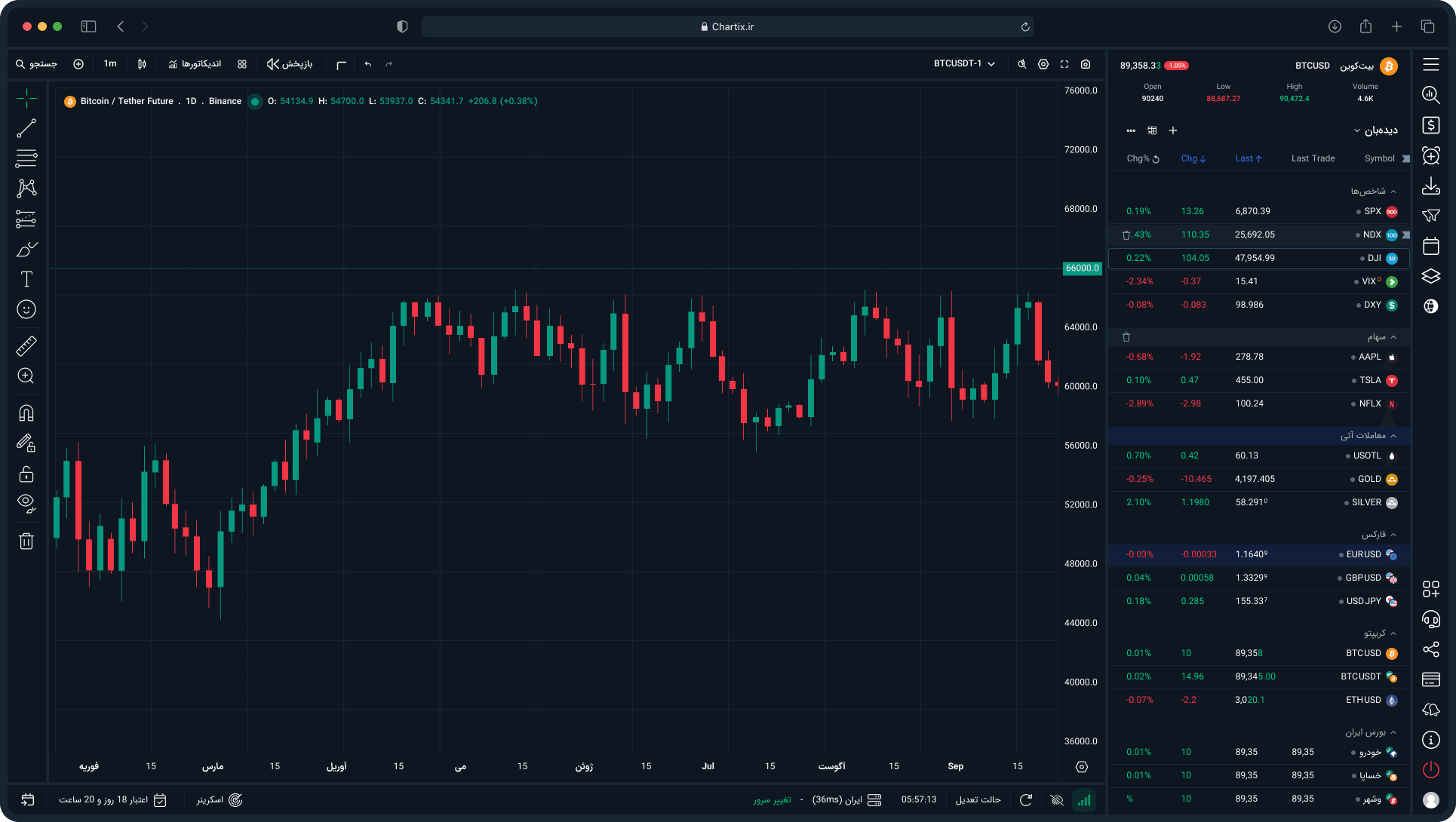Image resolution: width=1456 pixels, height=822 pixels.
Task: Open the 1m timeframe selector
Action: pyautogui.click(x=110, y=64)
